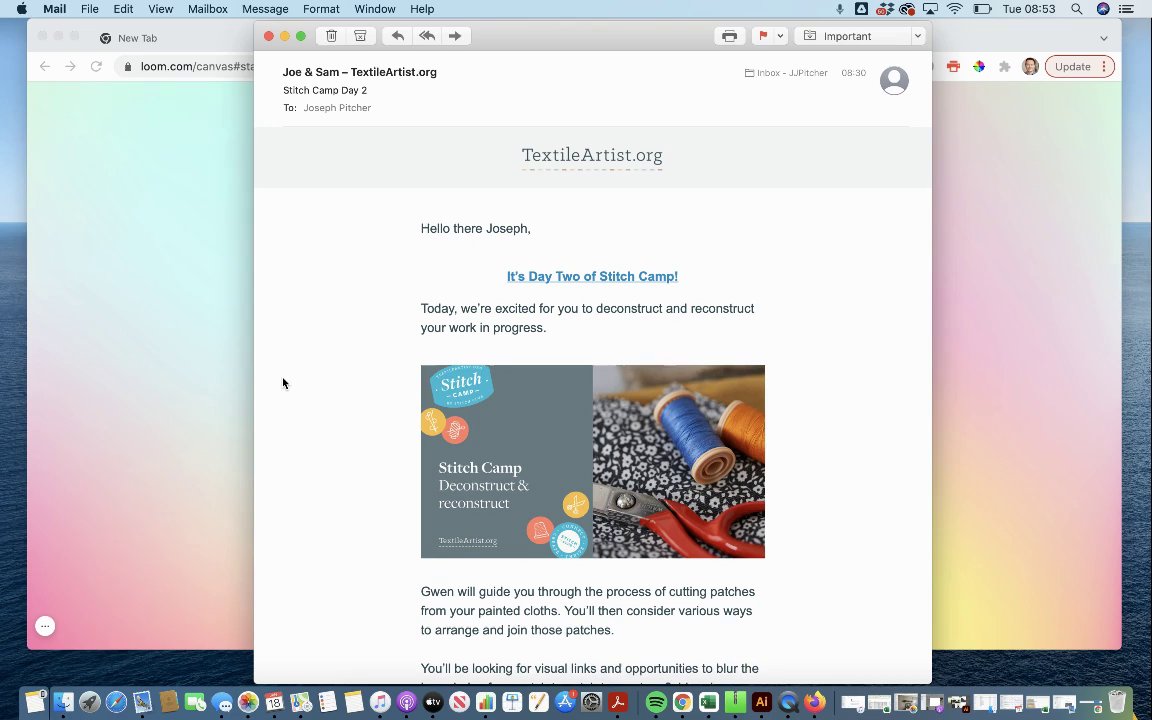
Task: Open Podcasts from the Dock
Action: click(406, 702)
